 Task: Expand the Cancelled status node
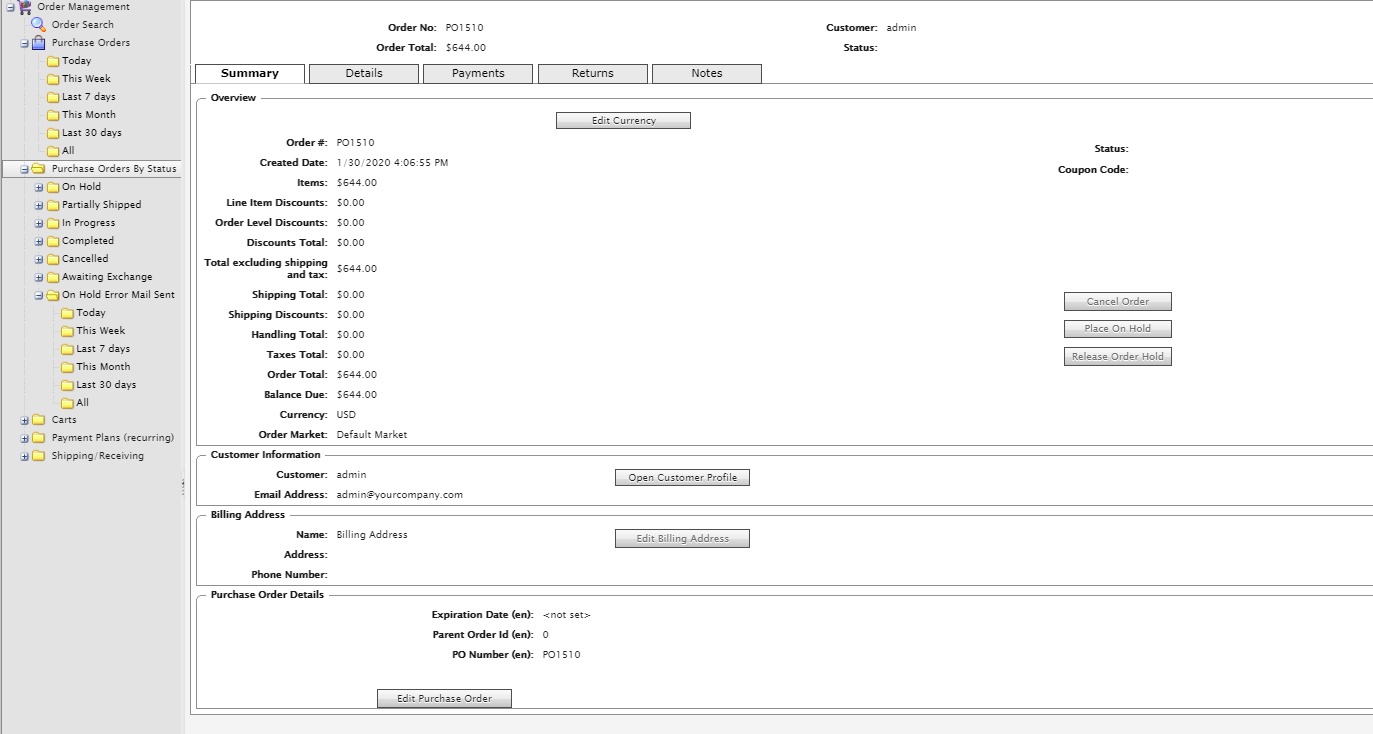[39, 259]
